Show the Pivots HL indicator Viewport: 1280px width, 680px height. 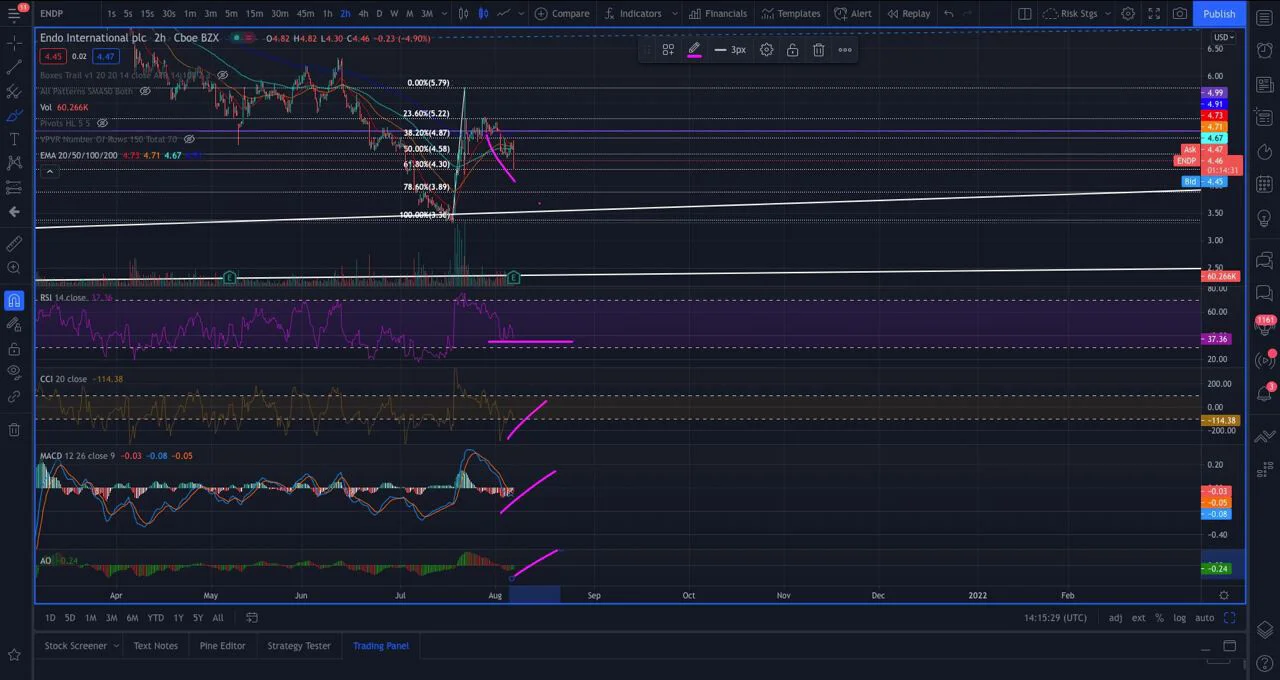point(102,123)
